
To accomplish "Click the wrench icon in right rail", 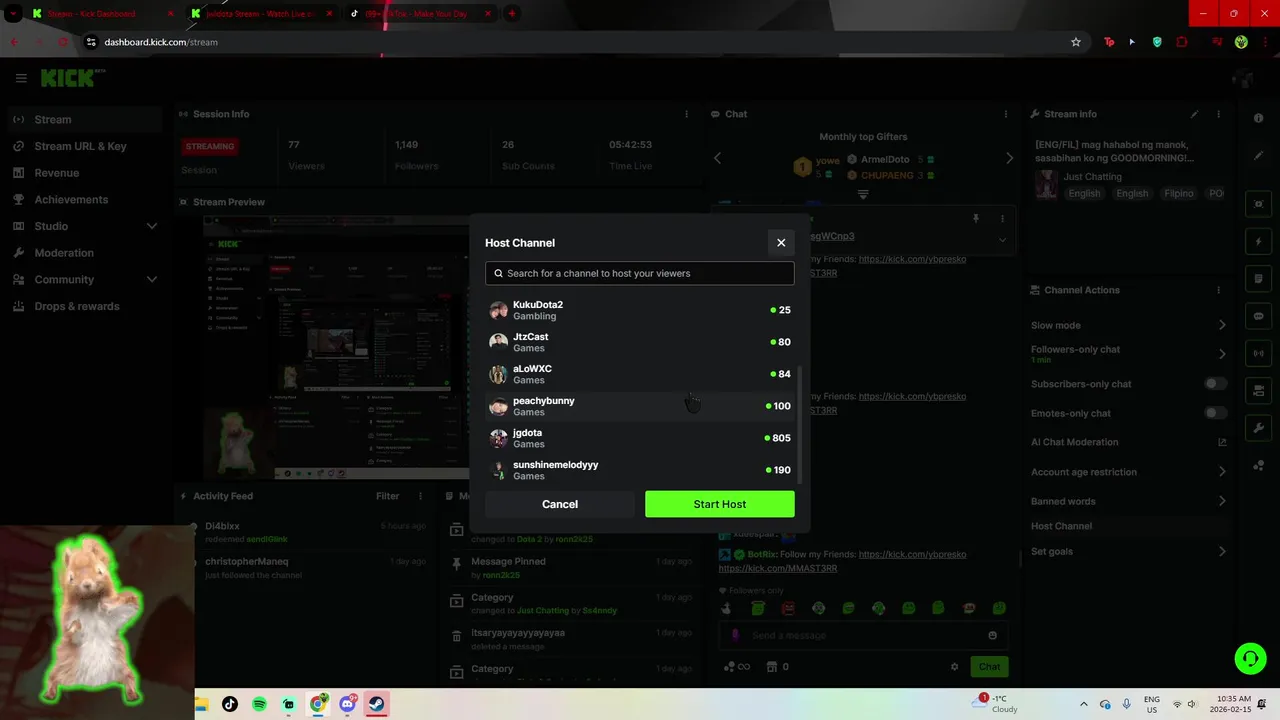I will tap(1258, 428).
